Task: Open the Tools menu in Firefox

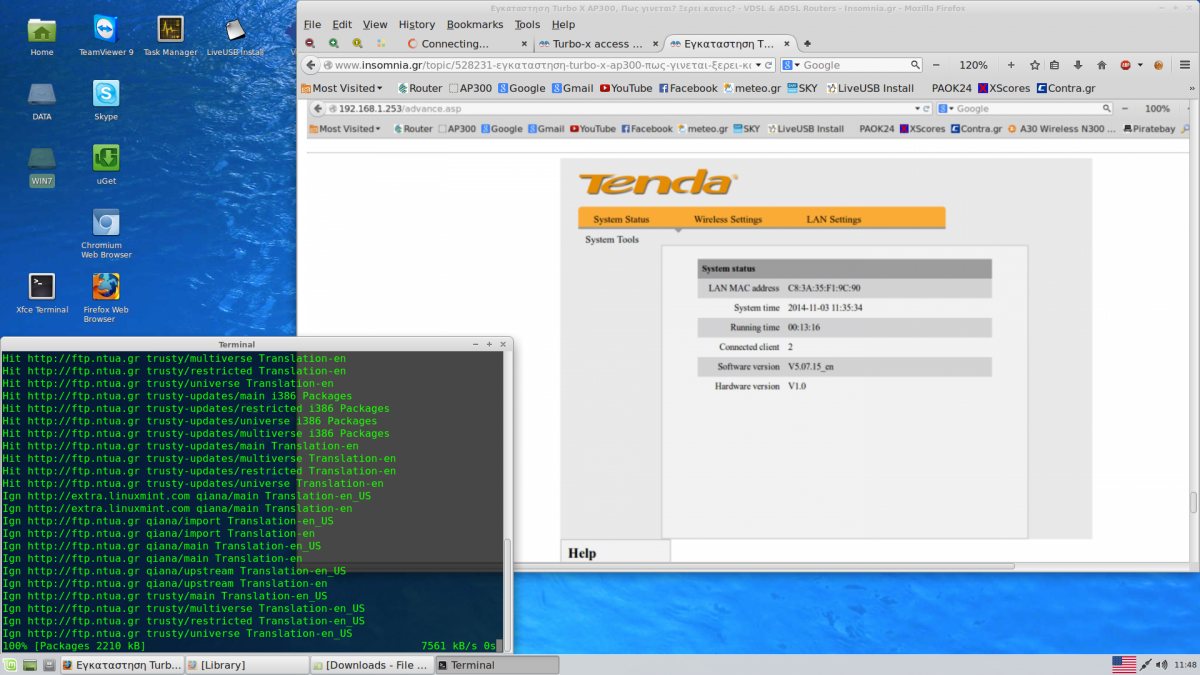Action: (527, 24)
